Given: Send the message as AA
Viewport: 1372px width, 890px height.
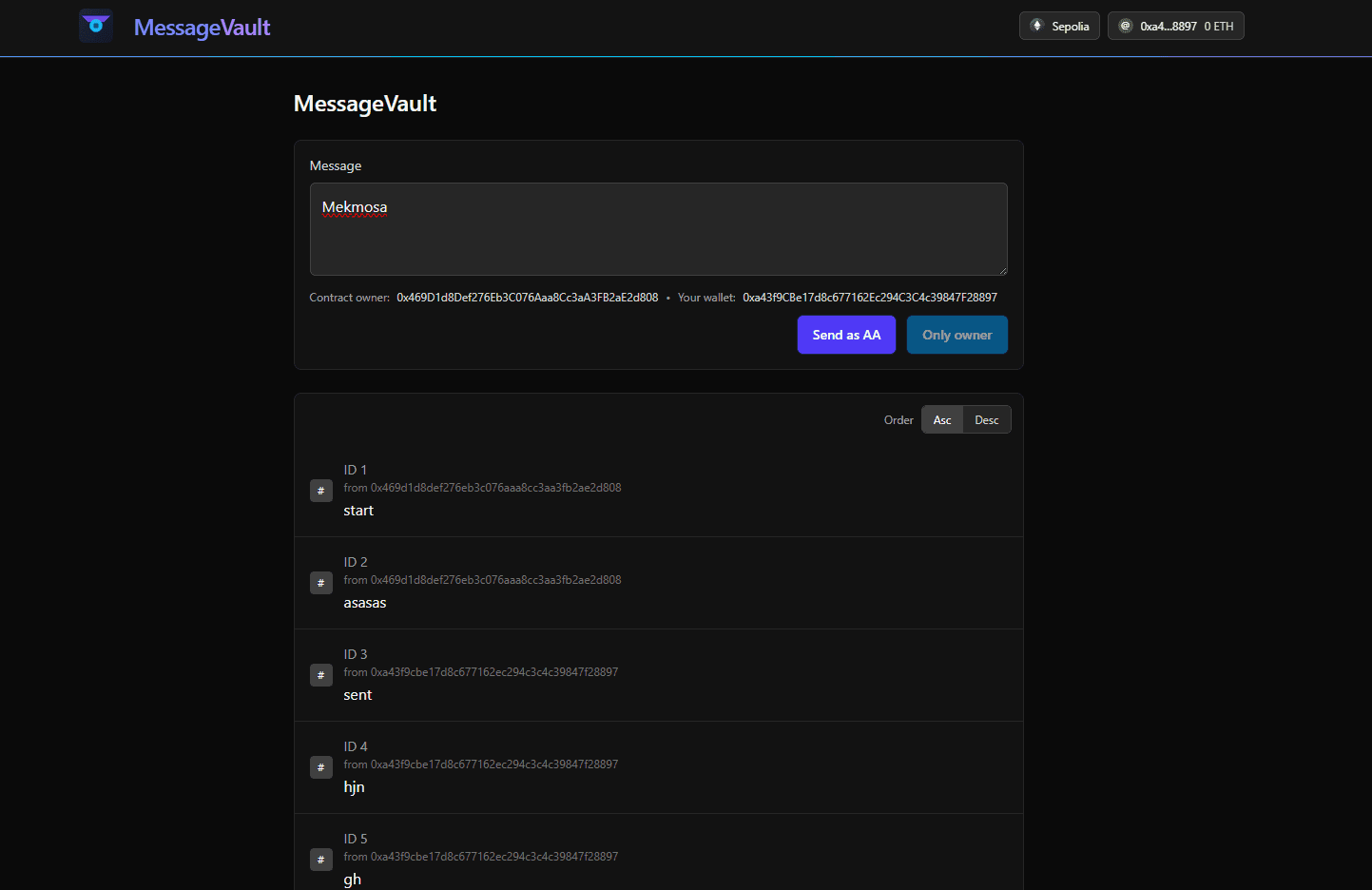Looking at the screenshot, I should pyautogui.click(x=846, y=335).
